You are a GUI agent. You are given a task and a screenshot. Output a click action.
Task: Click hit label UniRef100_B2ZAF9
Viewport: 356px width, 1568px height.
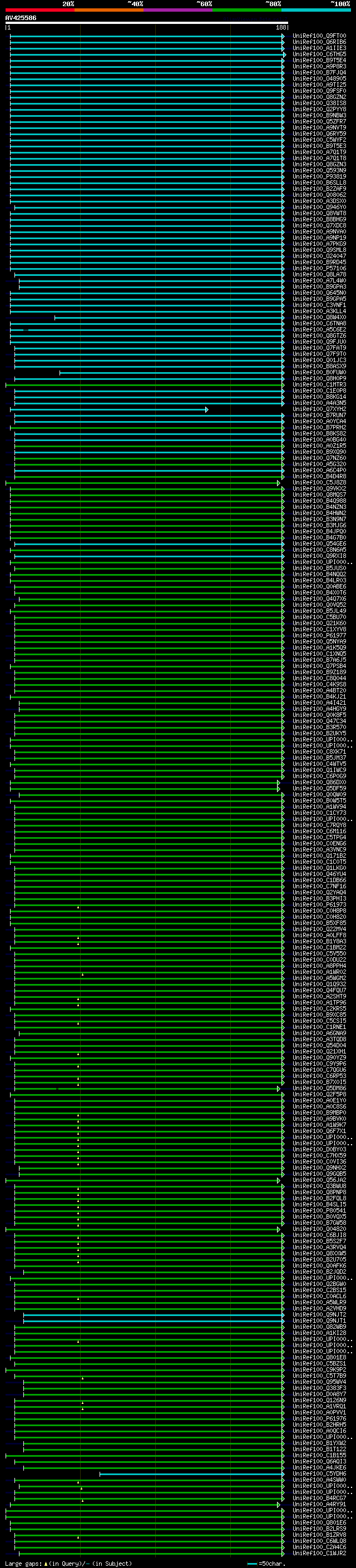tap(319, 189)
